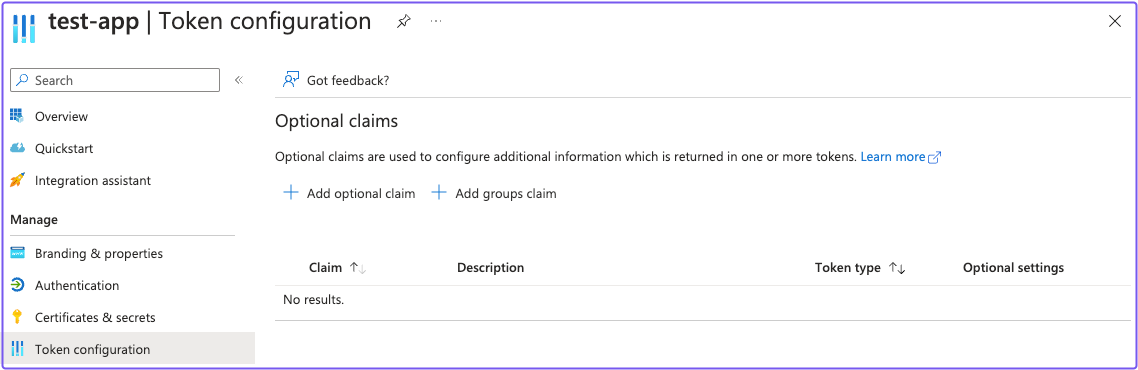Click the Overview grid icon

tap(17, 116)
